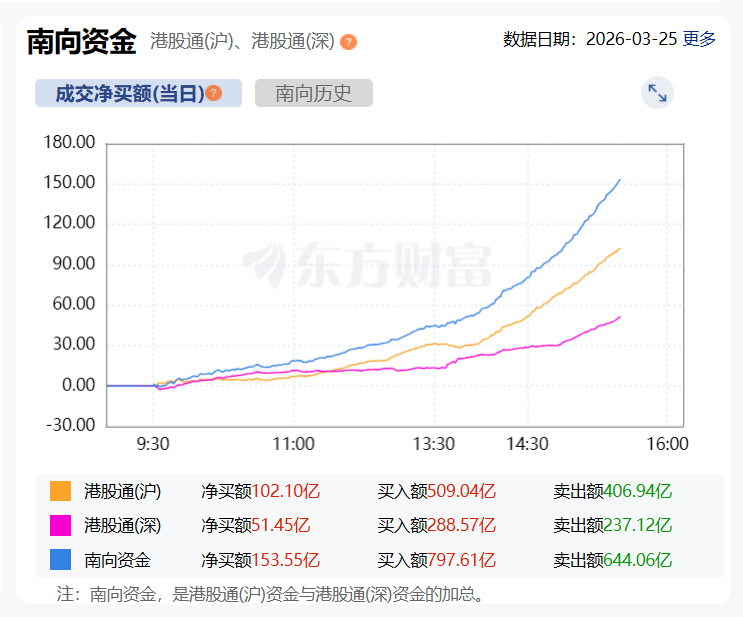Viewport: 743px width, 617px height.
Task: Click net buy value 153.55亿
Action: pyautogui.click(x=286, y=560)
